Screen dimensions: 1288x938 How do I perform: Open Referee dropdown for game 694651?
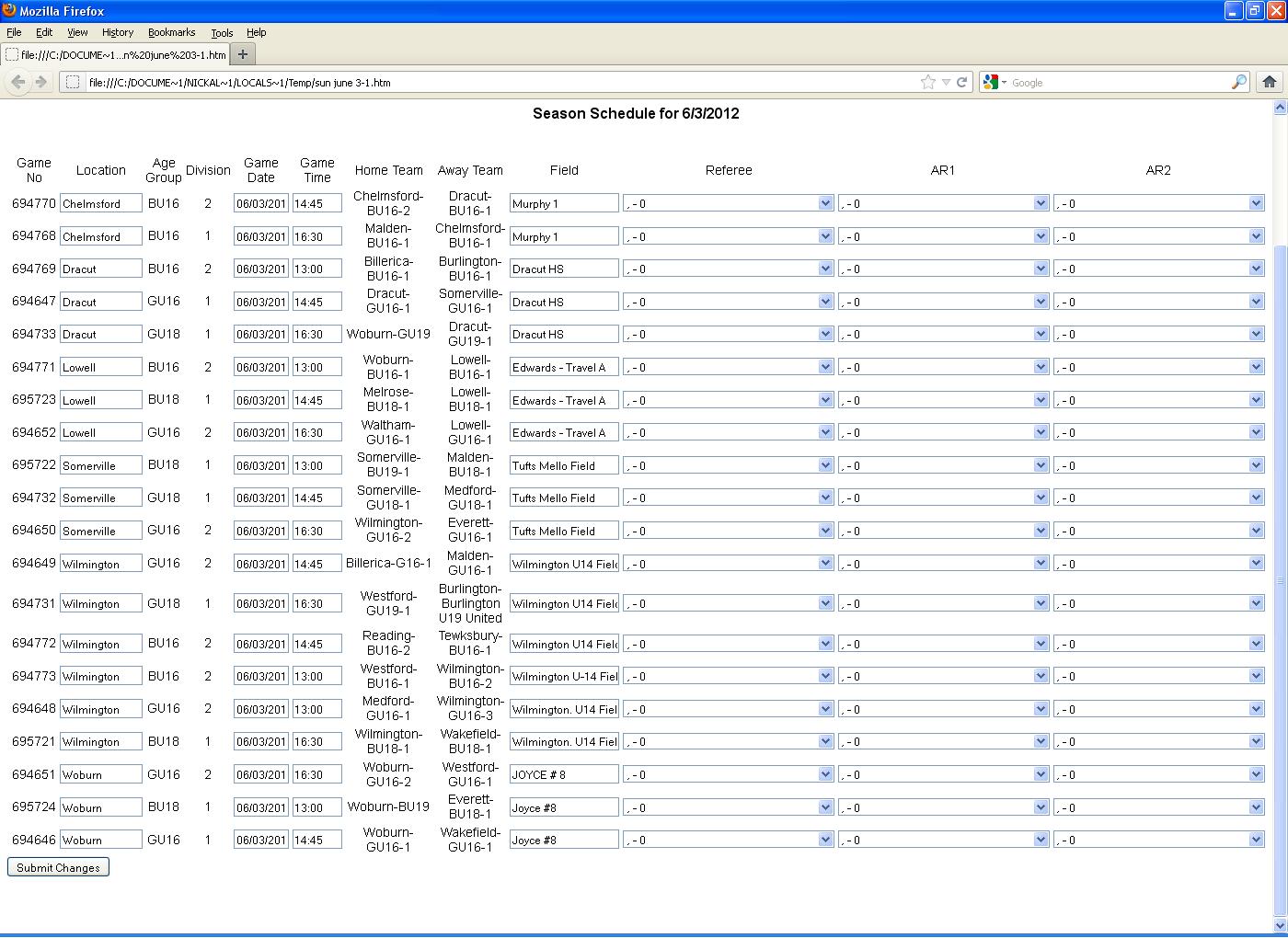[x=729, y=774]
